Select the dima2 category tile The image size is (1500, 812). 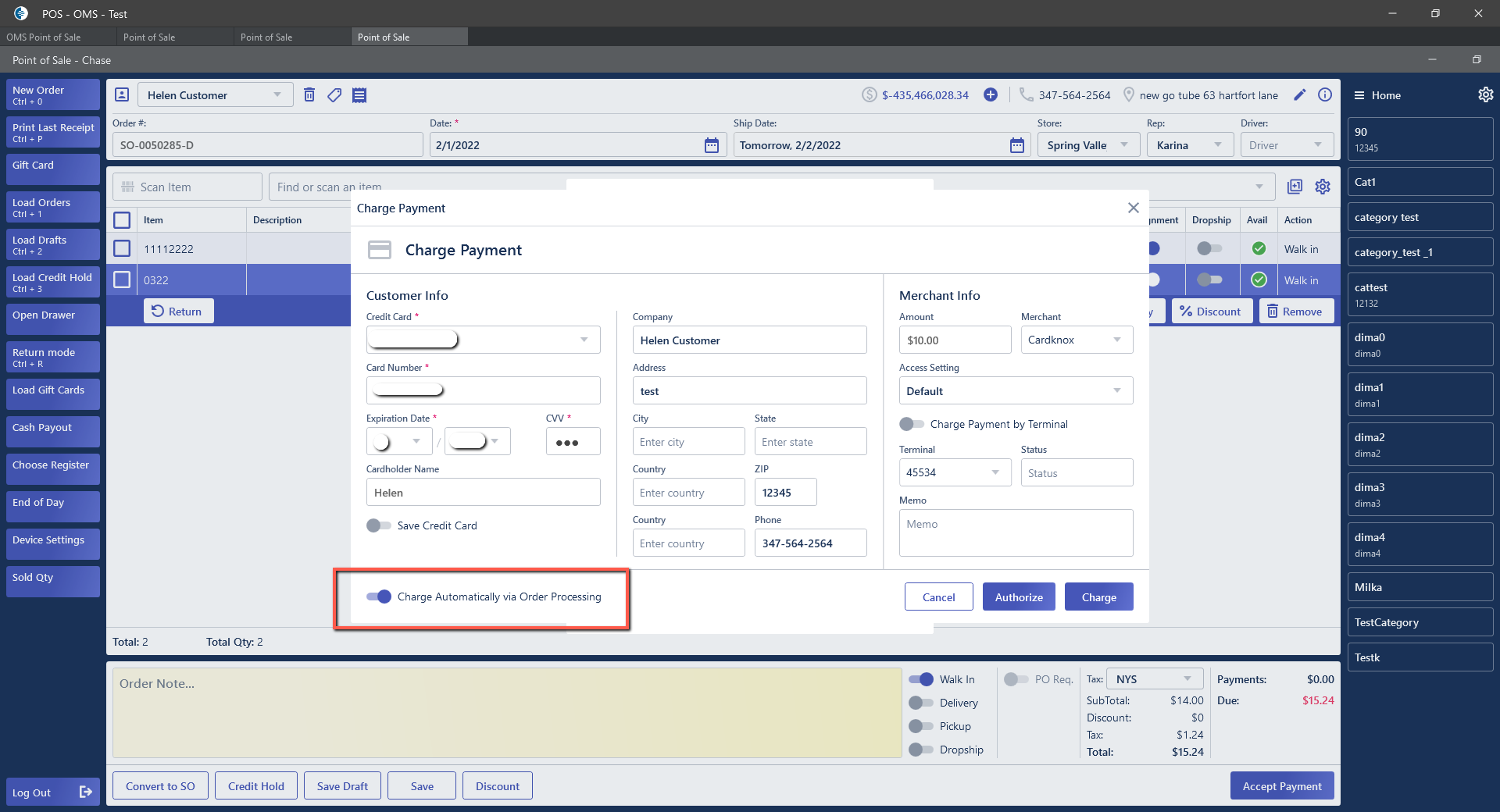pyautogui.click(x=1420, y=444)
